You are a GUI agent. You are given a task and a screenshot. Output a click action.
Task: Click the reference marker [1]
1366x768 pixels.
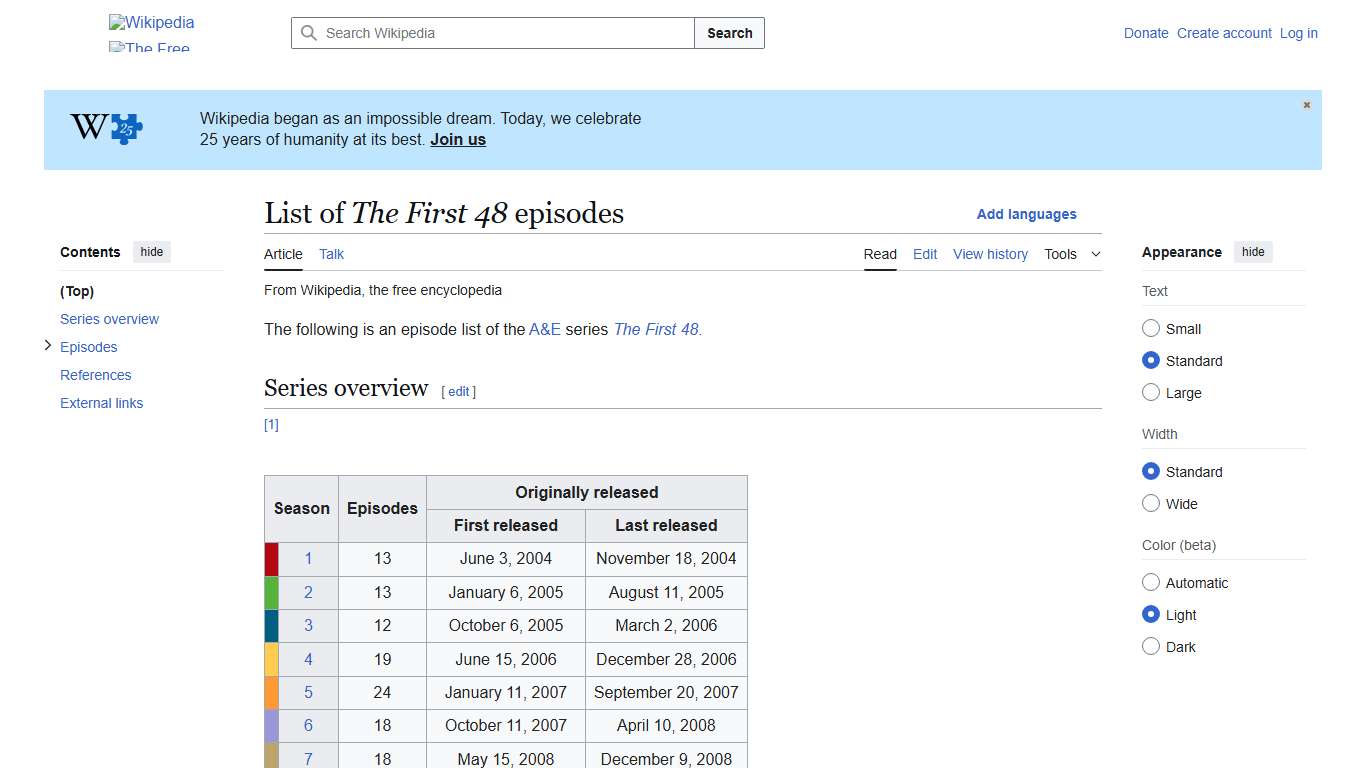click(271, 424)
